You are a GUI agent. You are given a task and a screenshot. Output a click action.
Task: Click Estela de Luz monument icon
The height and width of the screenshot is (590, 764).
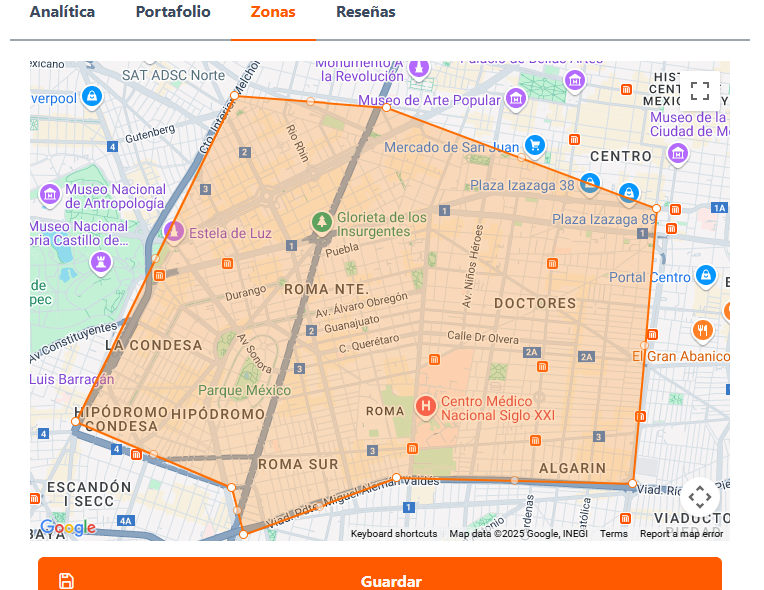[173, 231]
